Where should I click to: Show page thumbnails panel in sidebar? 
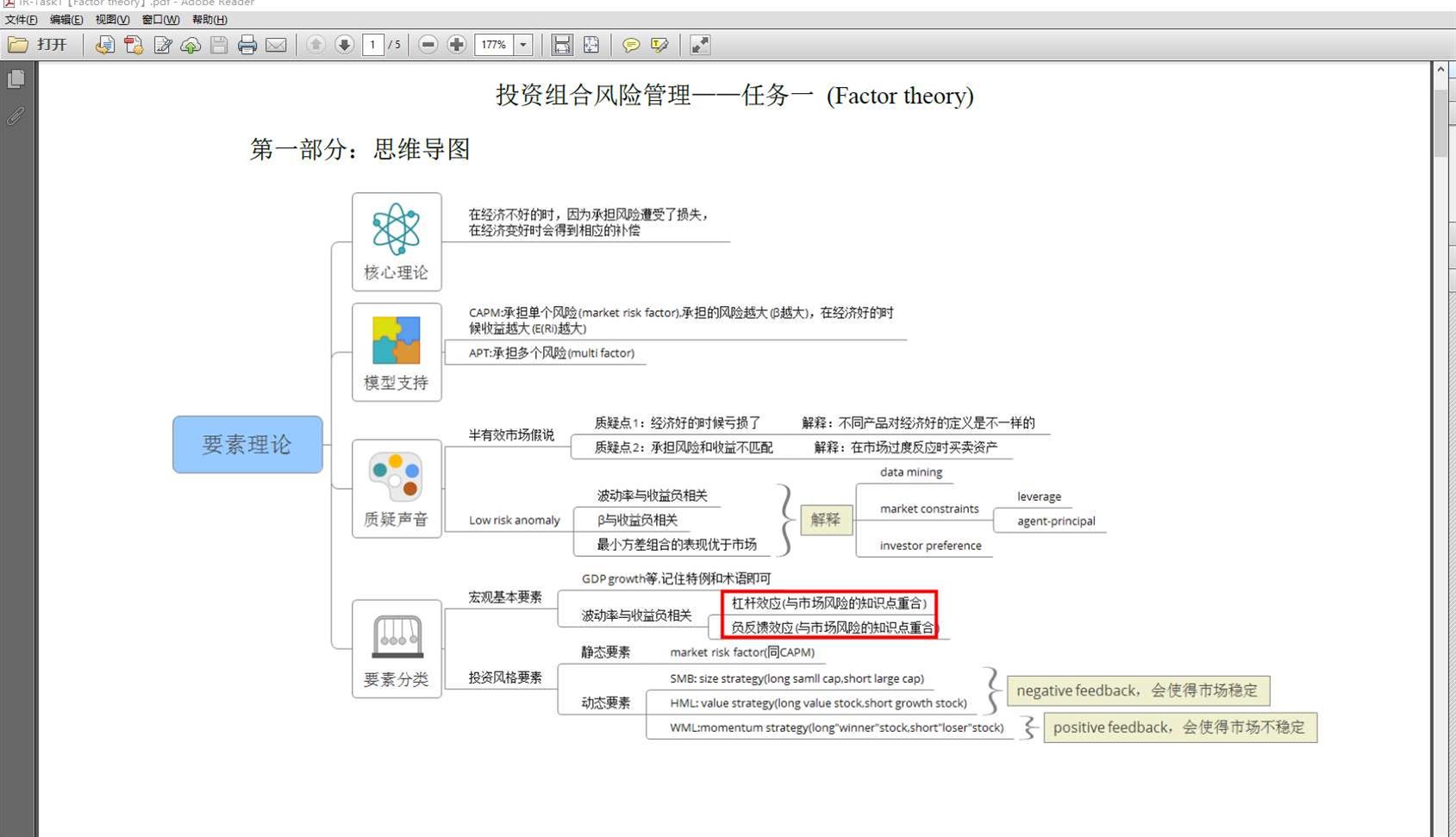[x=16, y=79]
